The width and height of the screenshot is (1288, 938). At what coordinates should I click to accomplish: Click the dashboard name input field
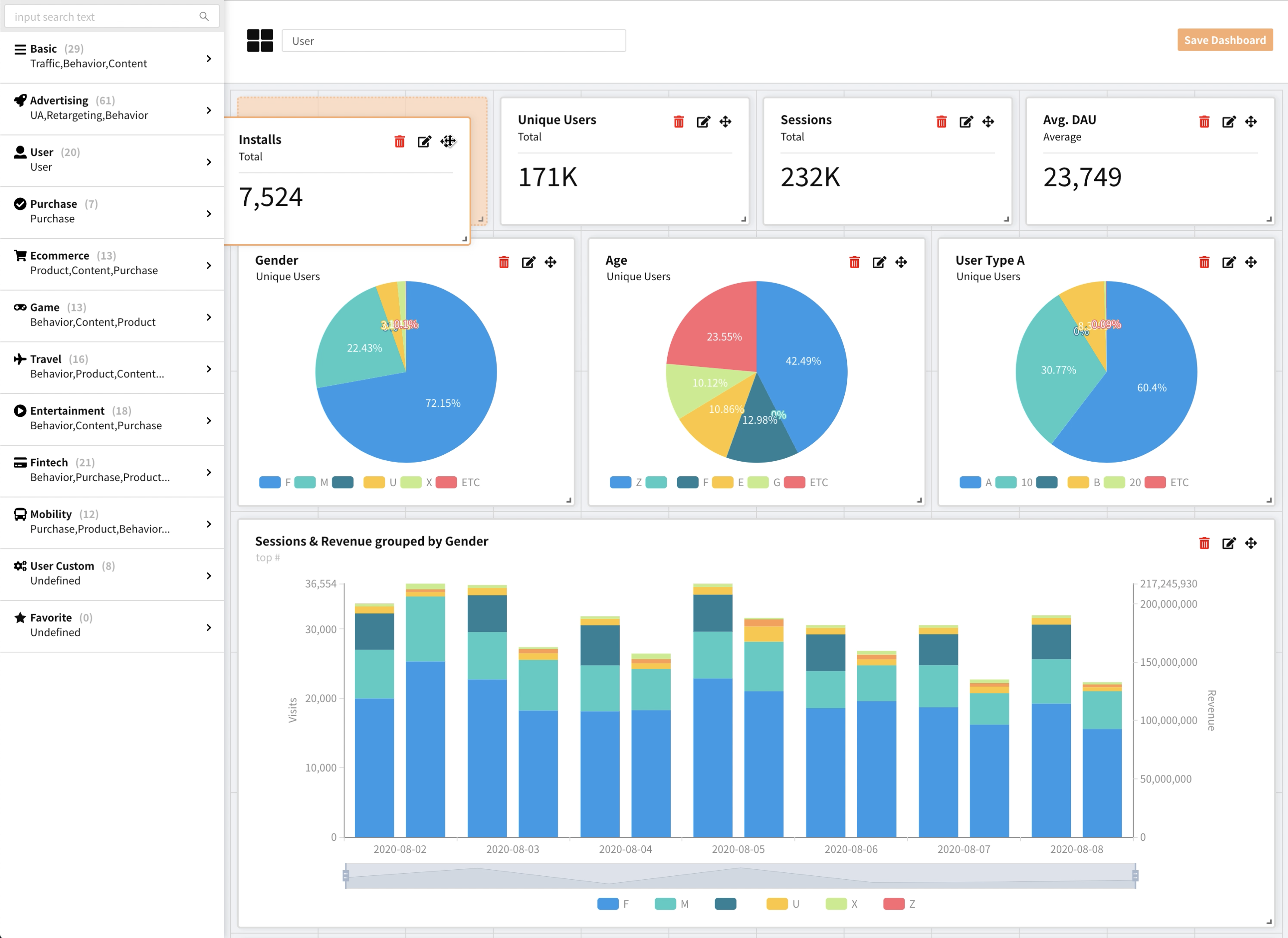tap(453, 41)
